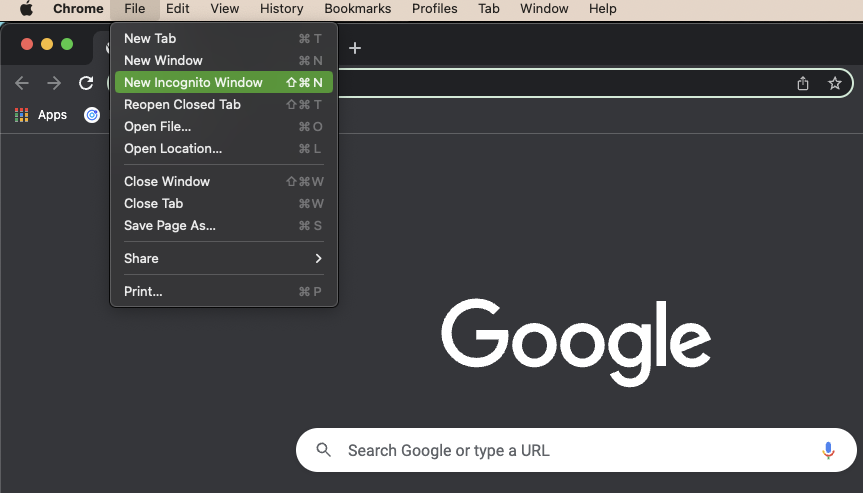Choose Print... from File menu
The height and width of the screenshot is (493, 863).
(223, 292)
